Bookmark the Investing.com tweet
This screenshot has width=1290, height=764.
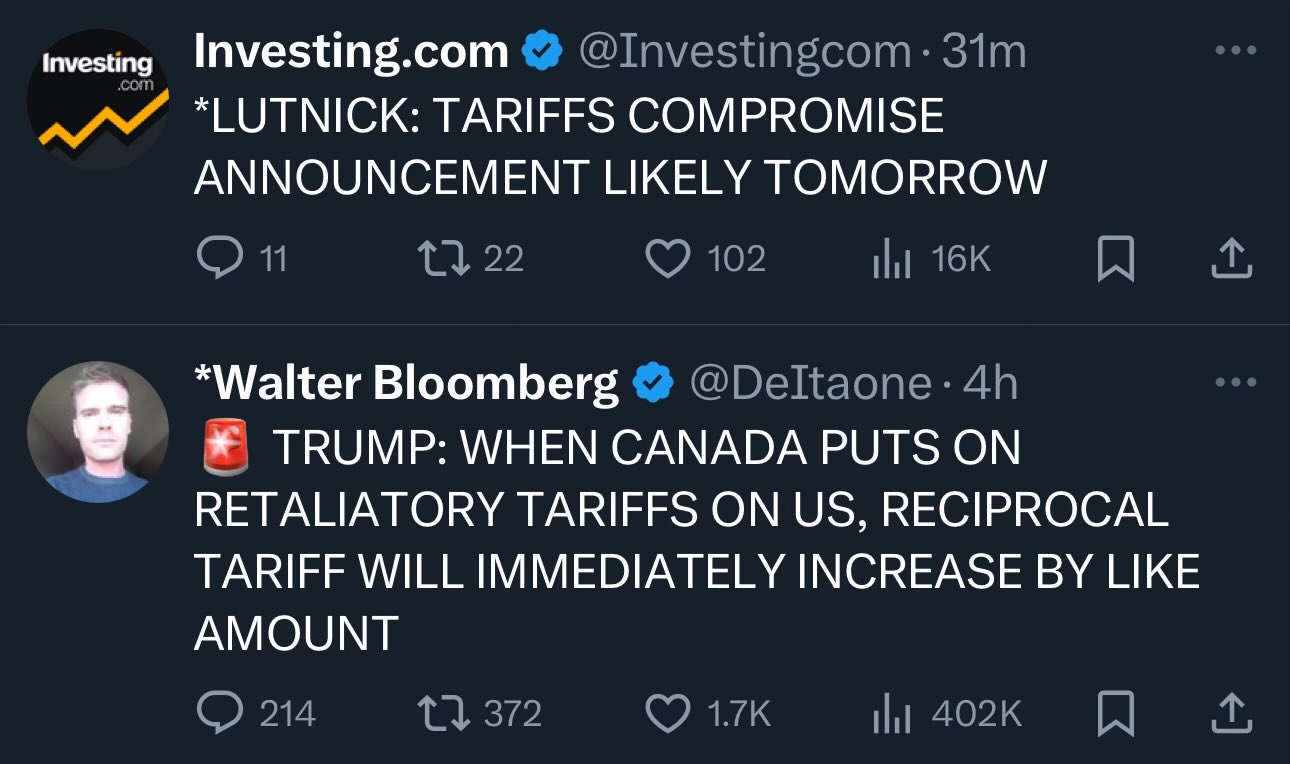(1116, 259)
